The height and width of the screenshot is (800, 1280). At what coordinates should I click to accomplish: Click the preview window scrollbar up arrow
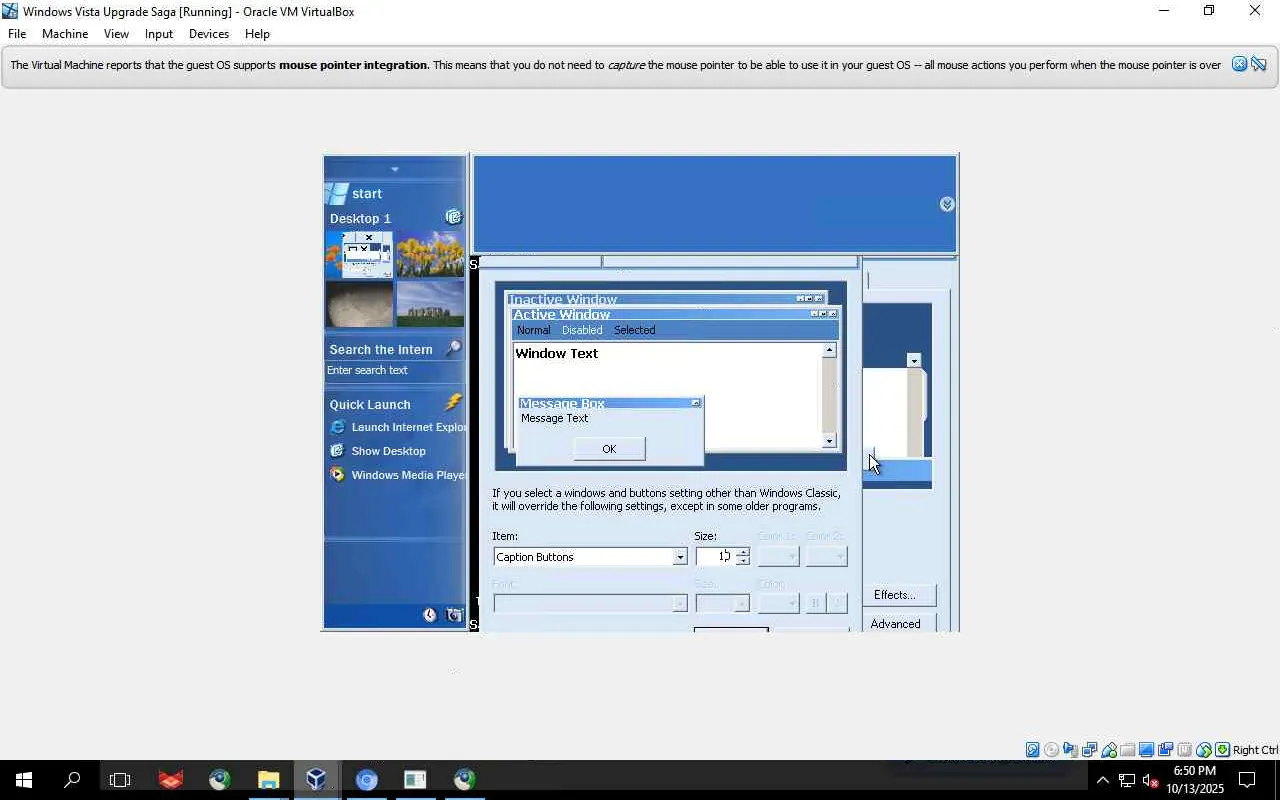pos(829,350)
